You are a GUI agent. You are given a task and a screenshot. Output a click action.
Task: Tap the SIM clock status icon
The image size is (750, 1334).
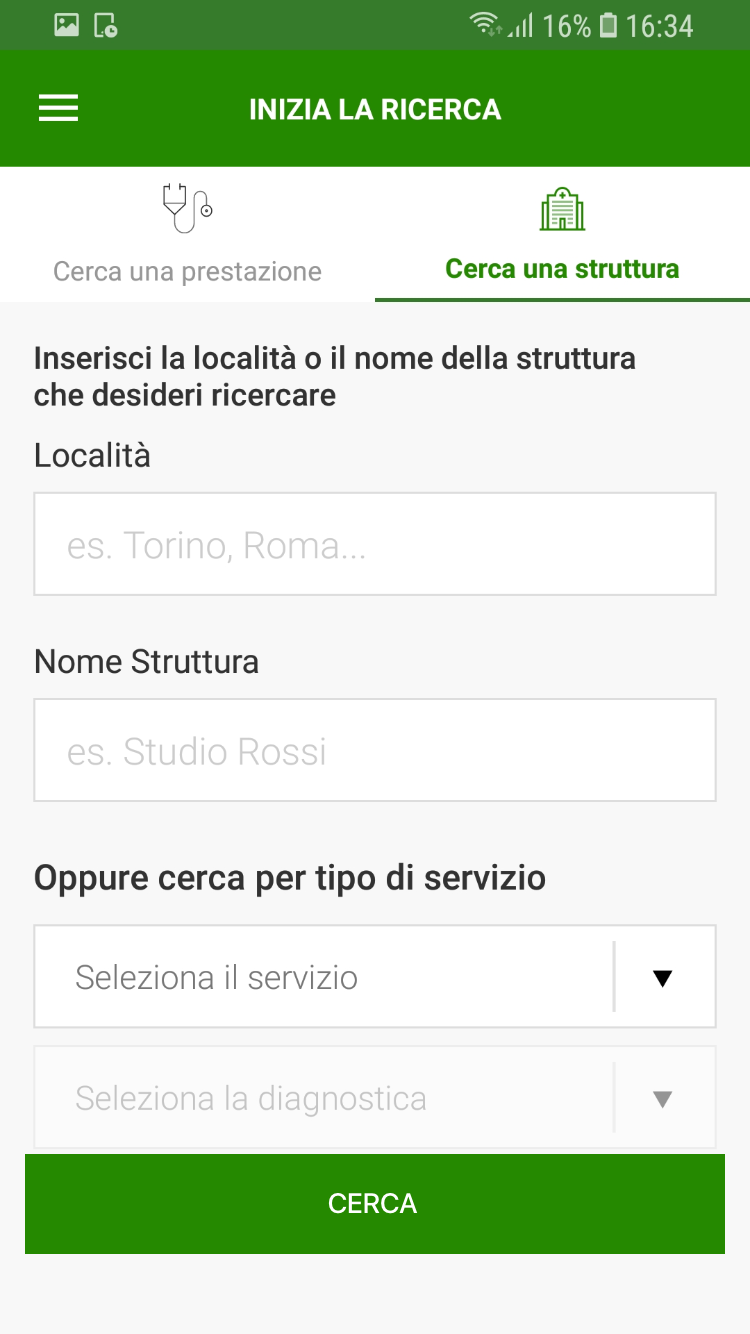(105, 26)
